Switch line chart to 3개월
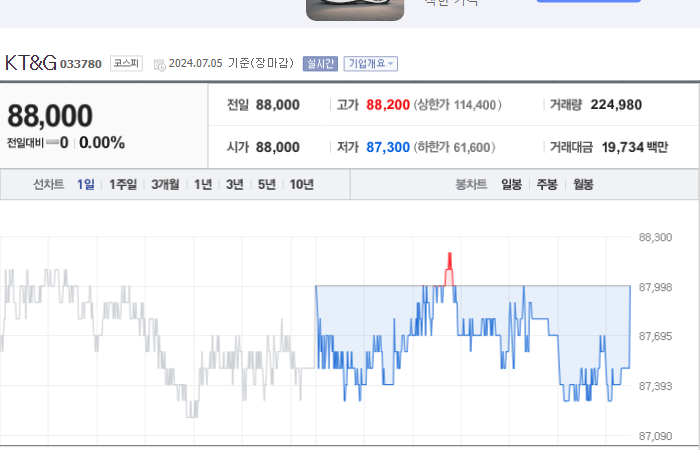The width and height of the screenshot is (700, 450). tap(165, 184)
